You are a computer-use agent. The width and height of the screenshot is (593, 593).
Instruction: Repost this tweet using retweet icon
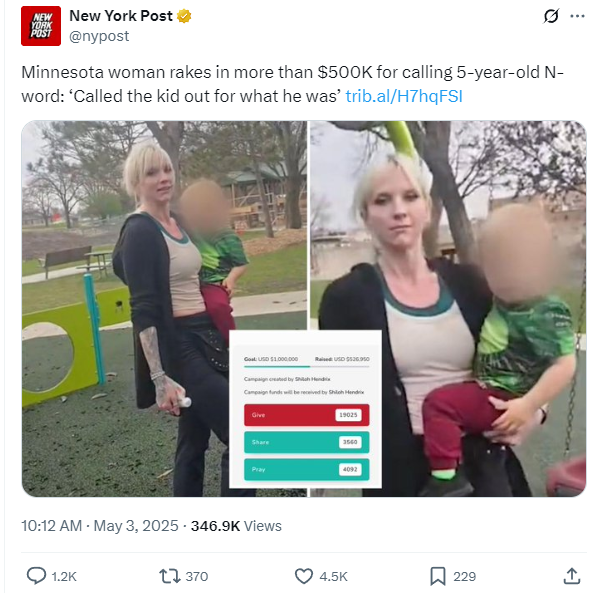point(169,576)
